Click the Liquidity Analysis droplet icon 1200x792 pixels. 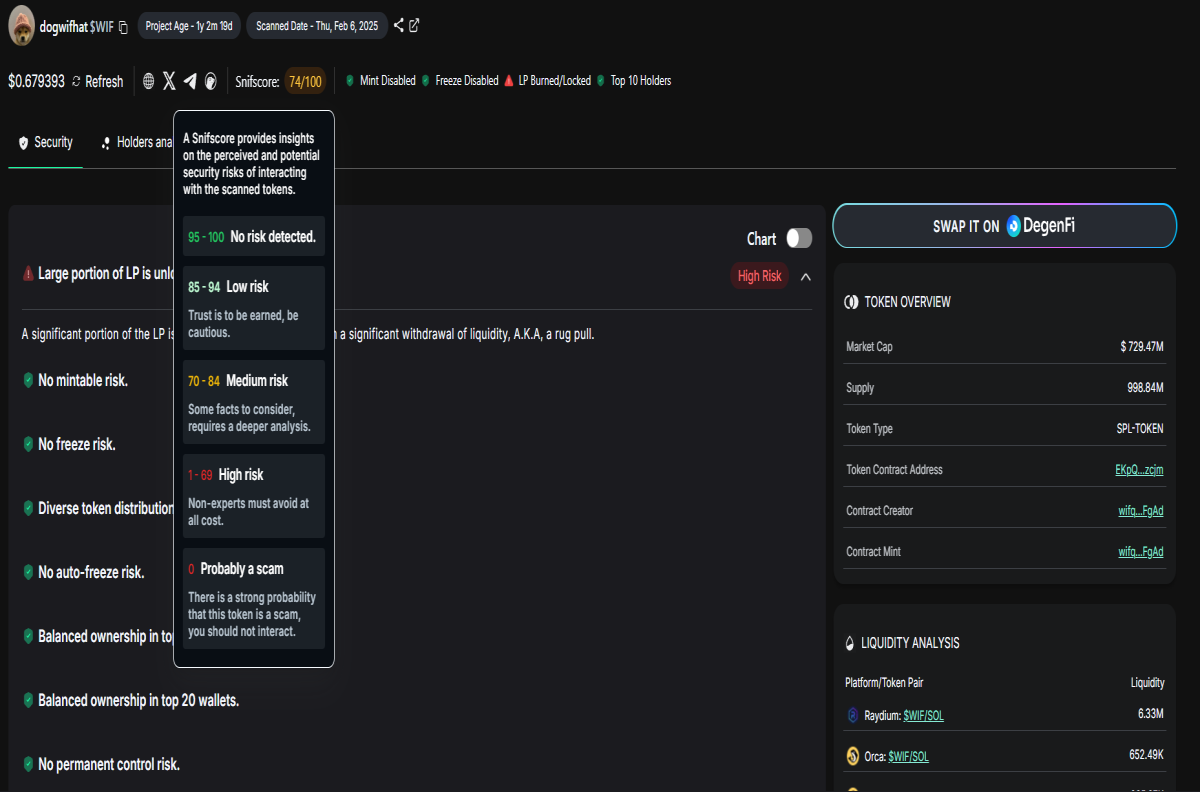coord(851,643)
